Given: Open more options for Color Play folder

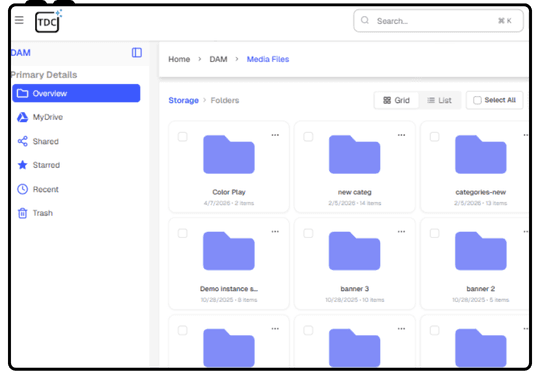Looking at the screenshot, I should tap(275, 135).
